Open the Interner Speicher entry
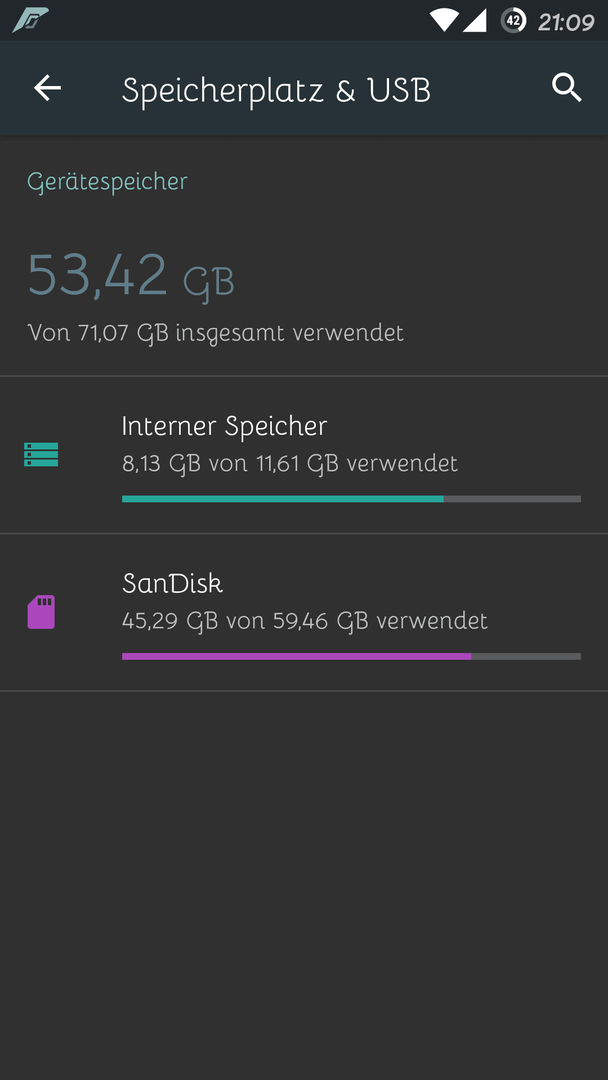Image resolution: width=608 pixels, height=1080 pixels. (304, 455)
